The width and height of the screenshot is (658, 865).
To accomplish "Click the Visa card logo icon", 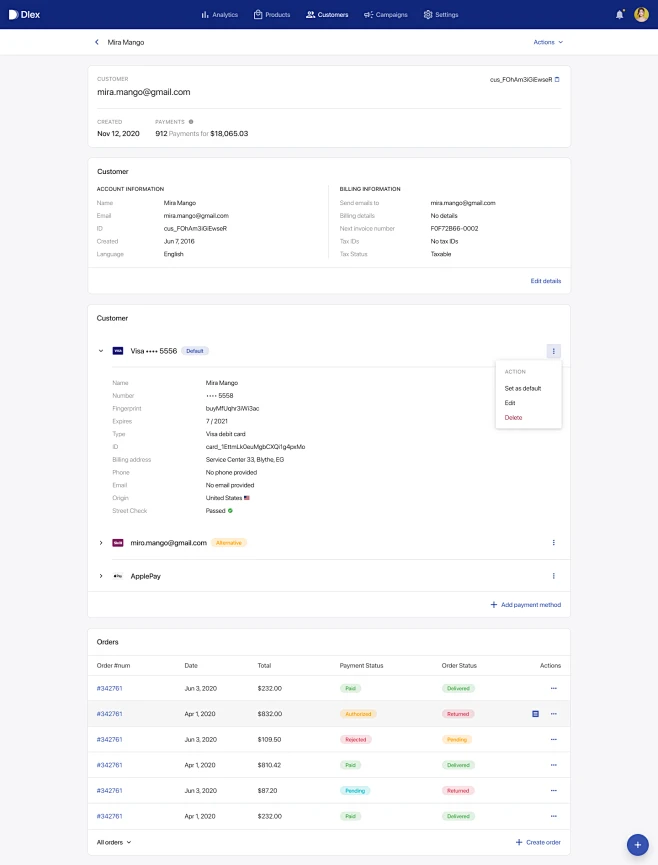I will (x=117, y=351).
